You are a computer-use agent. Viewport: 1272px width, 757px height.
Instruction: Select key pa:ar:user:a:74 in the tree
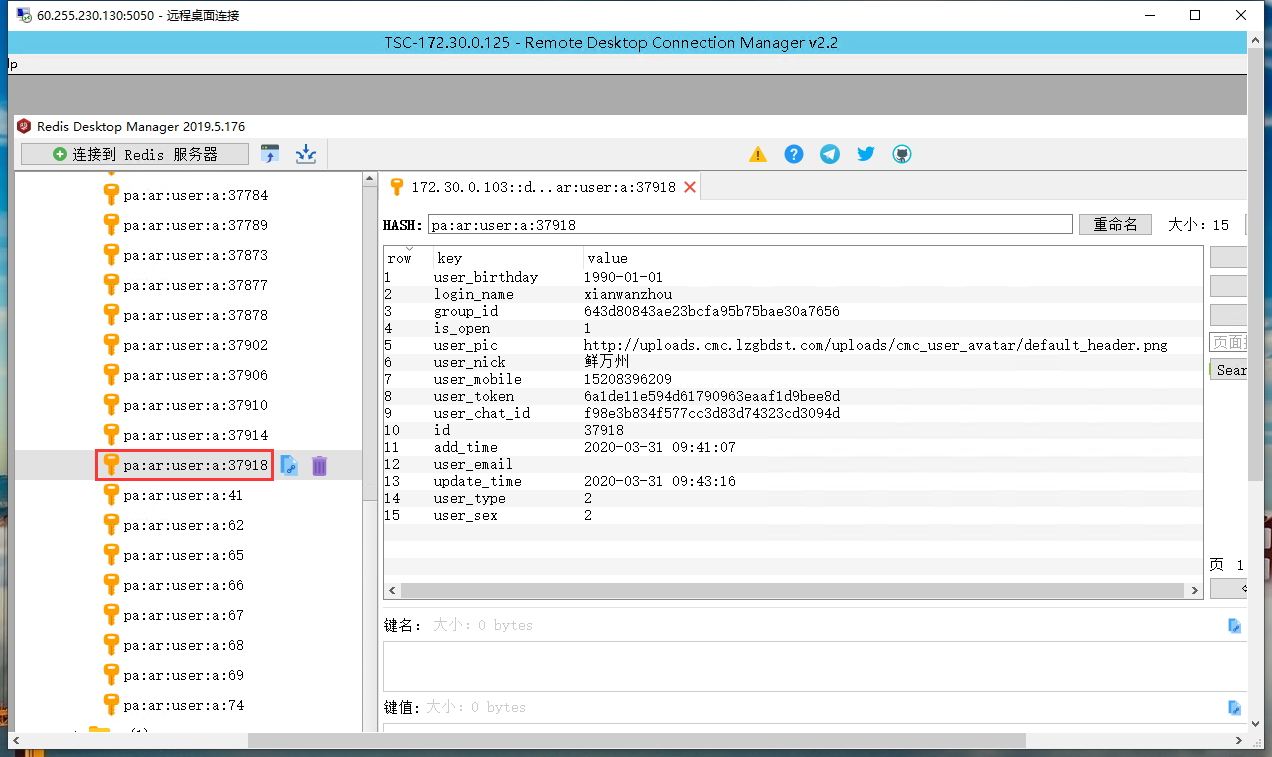183,705
